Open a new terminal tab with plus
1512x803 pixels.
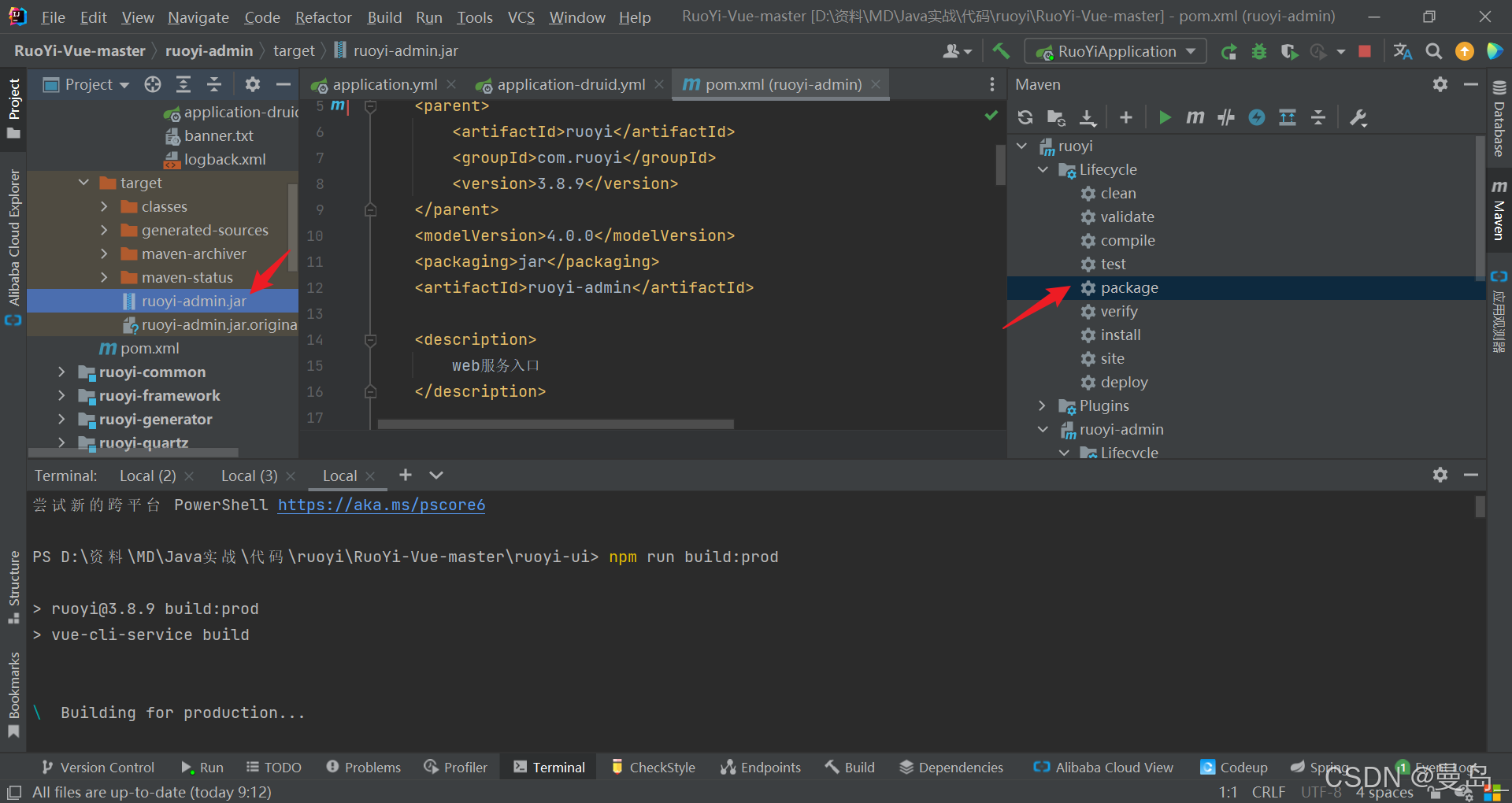click(406, 475)
